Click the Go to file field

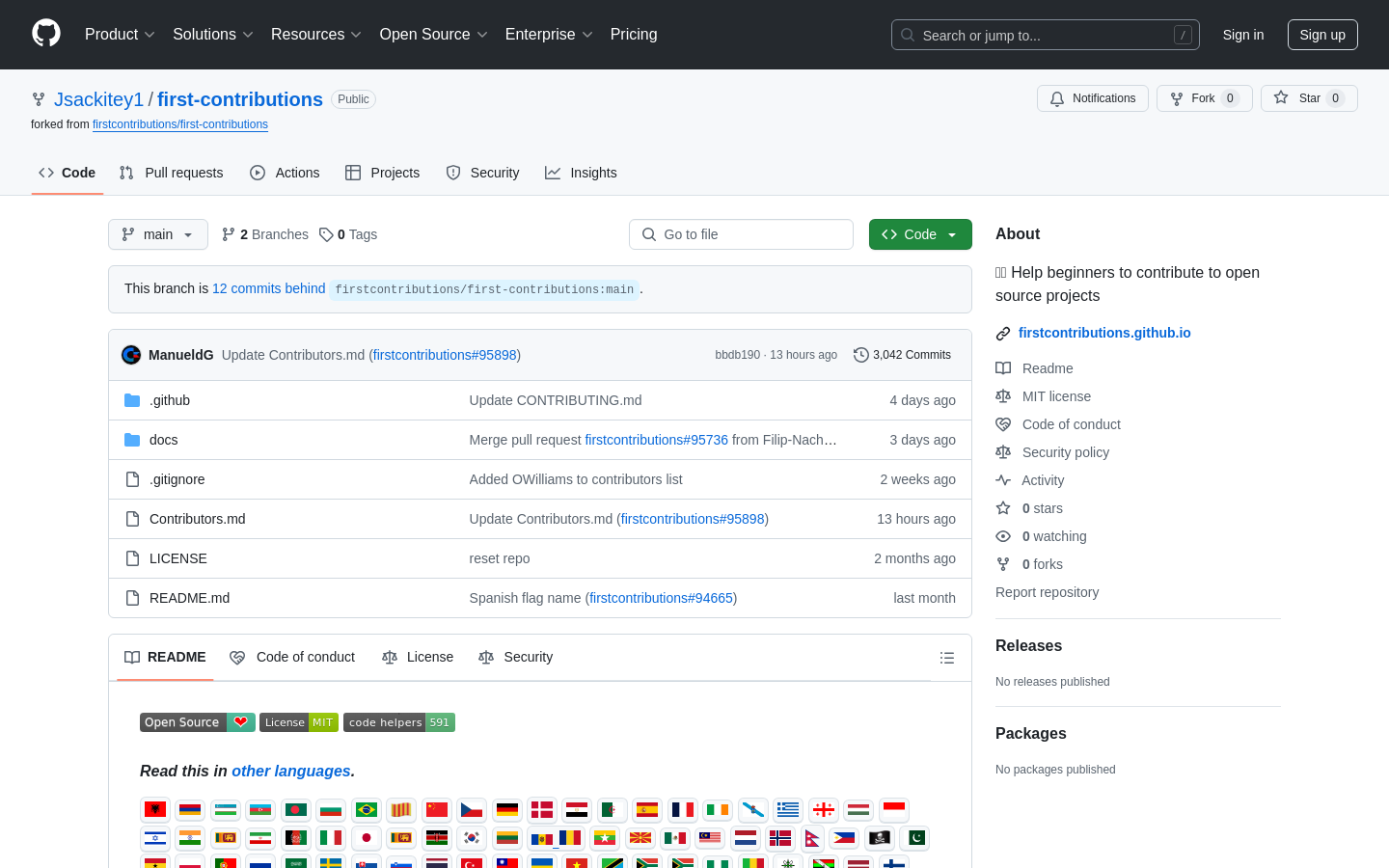(741, 234)
